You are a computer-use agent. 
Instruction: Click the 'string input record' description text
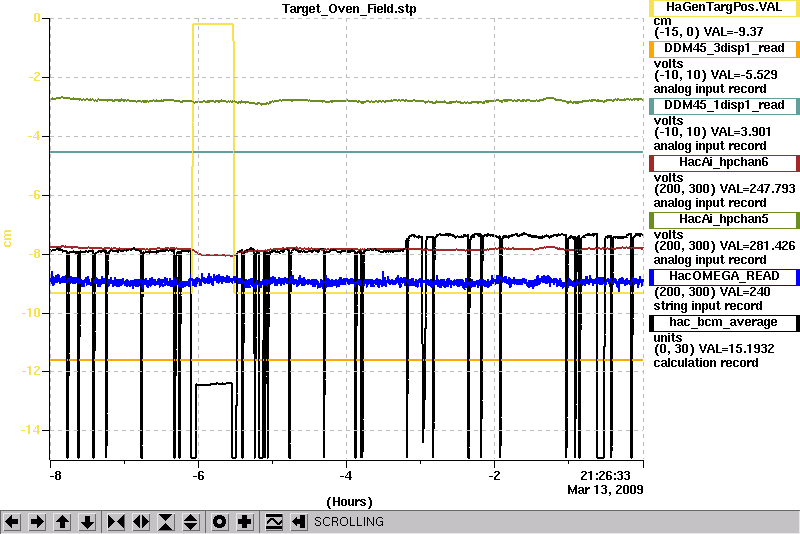tap(708, 306)
